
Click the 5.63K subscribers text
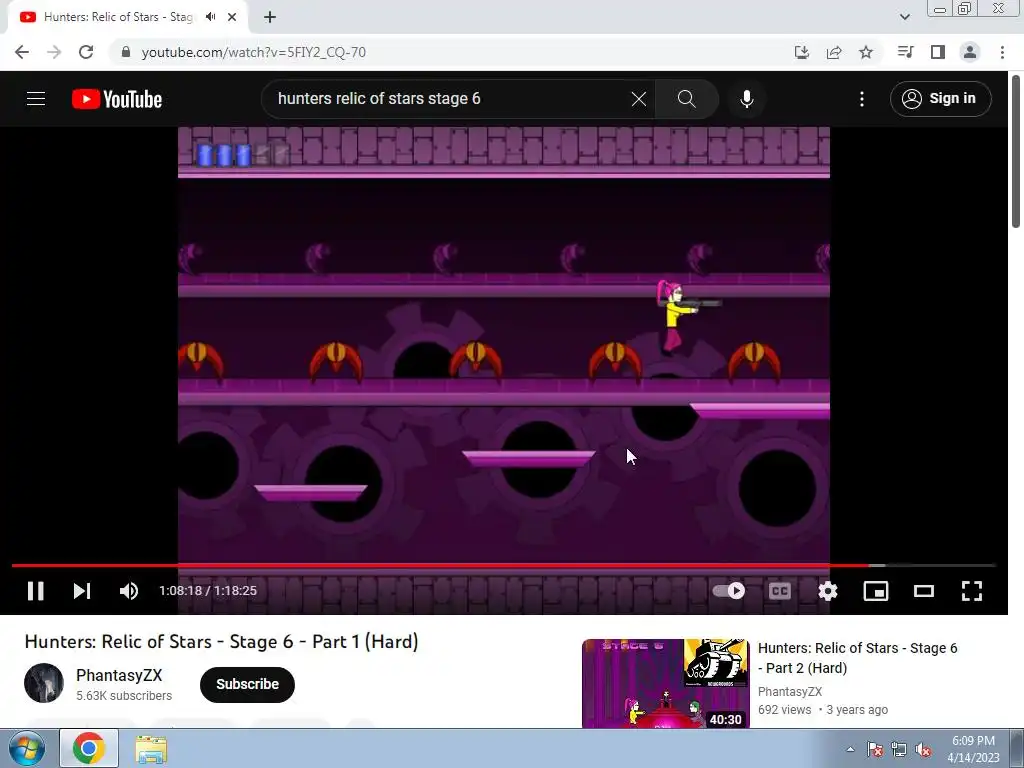[124, 696]
